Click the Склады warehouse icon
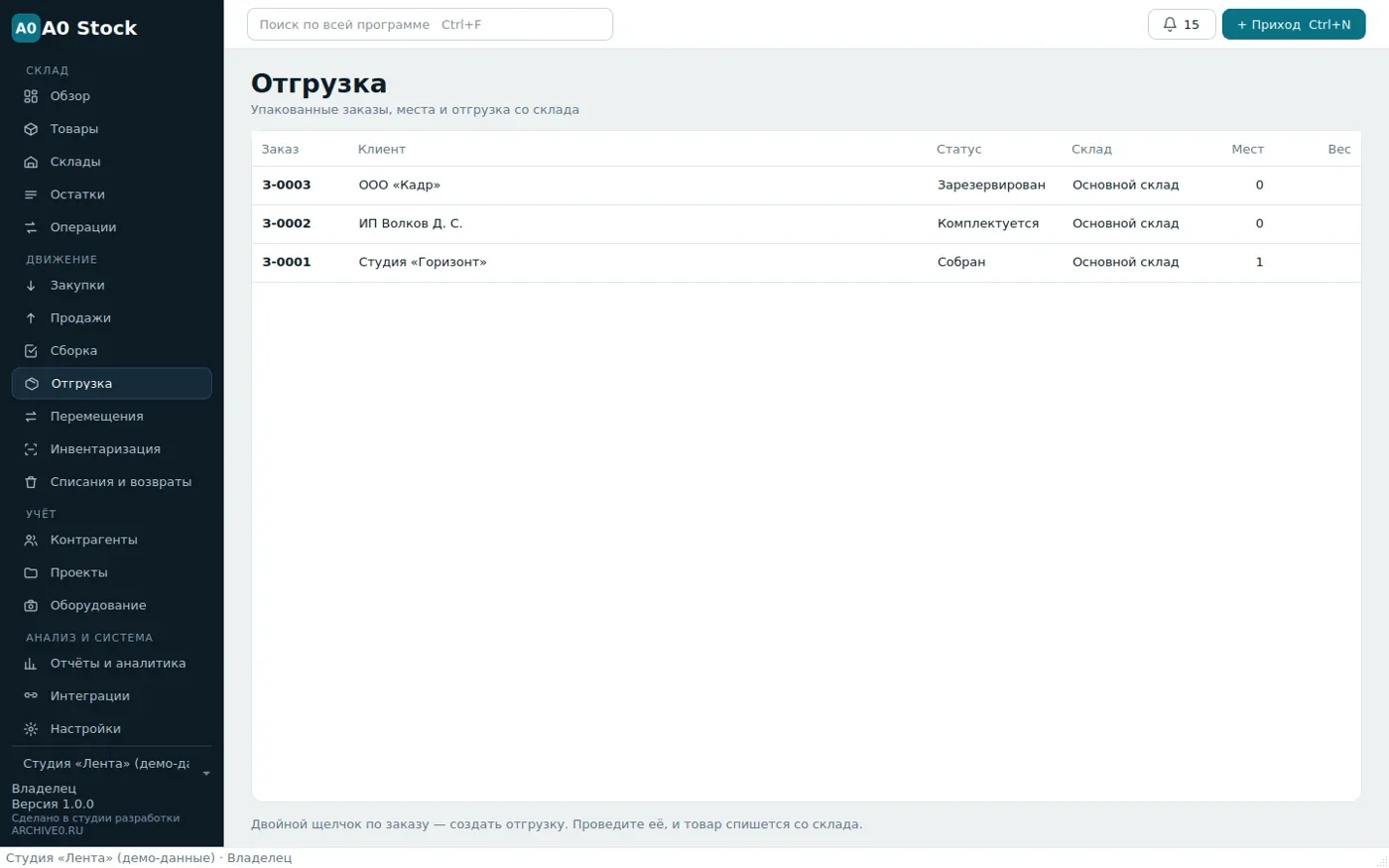This screenshot has width=1389, height=868. point(31,162)
